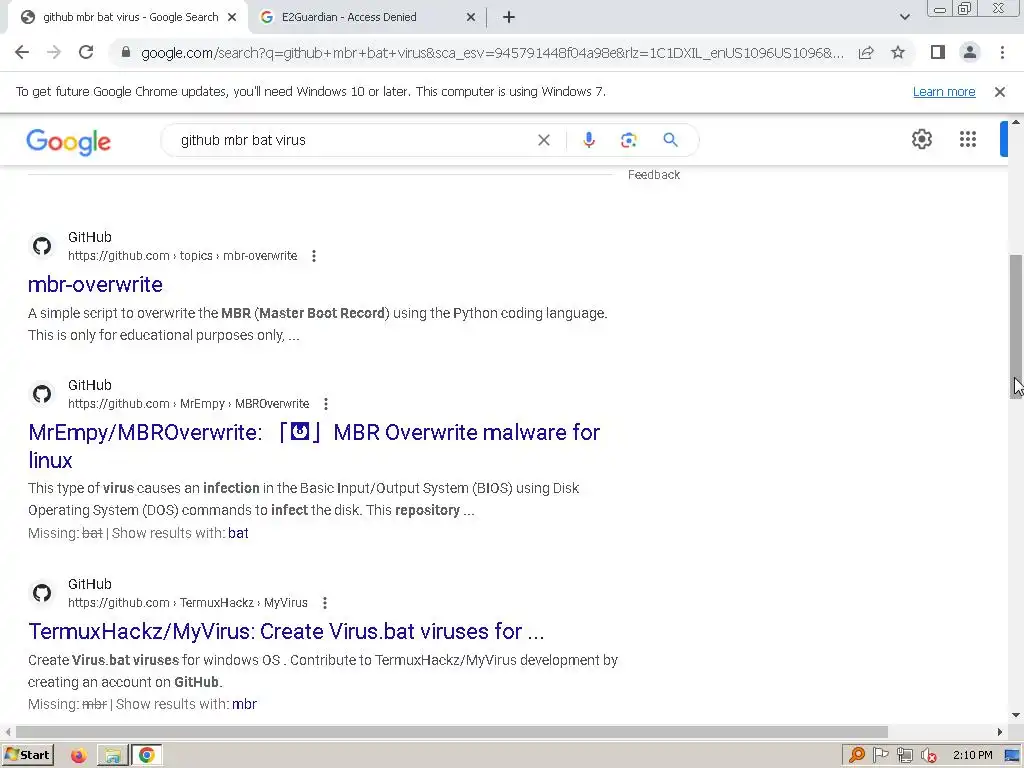The height and width of the screenshot is (768, 1024).
Task: Close the github mbr bat virus tab
Action: point(232,18)
